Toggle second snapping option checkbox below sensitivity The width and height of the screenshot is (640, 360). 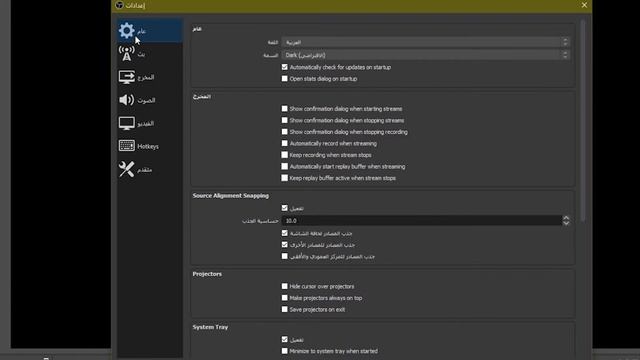coord(284,244)
